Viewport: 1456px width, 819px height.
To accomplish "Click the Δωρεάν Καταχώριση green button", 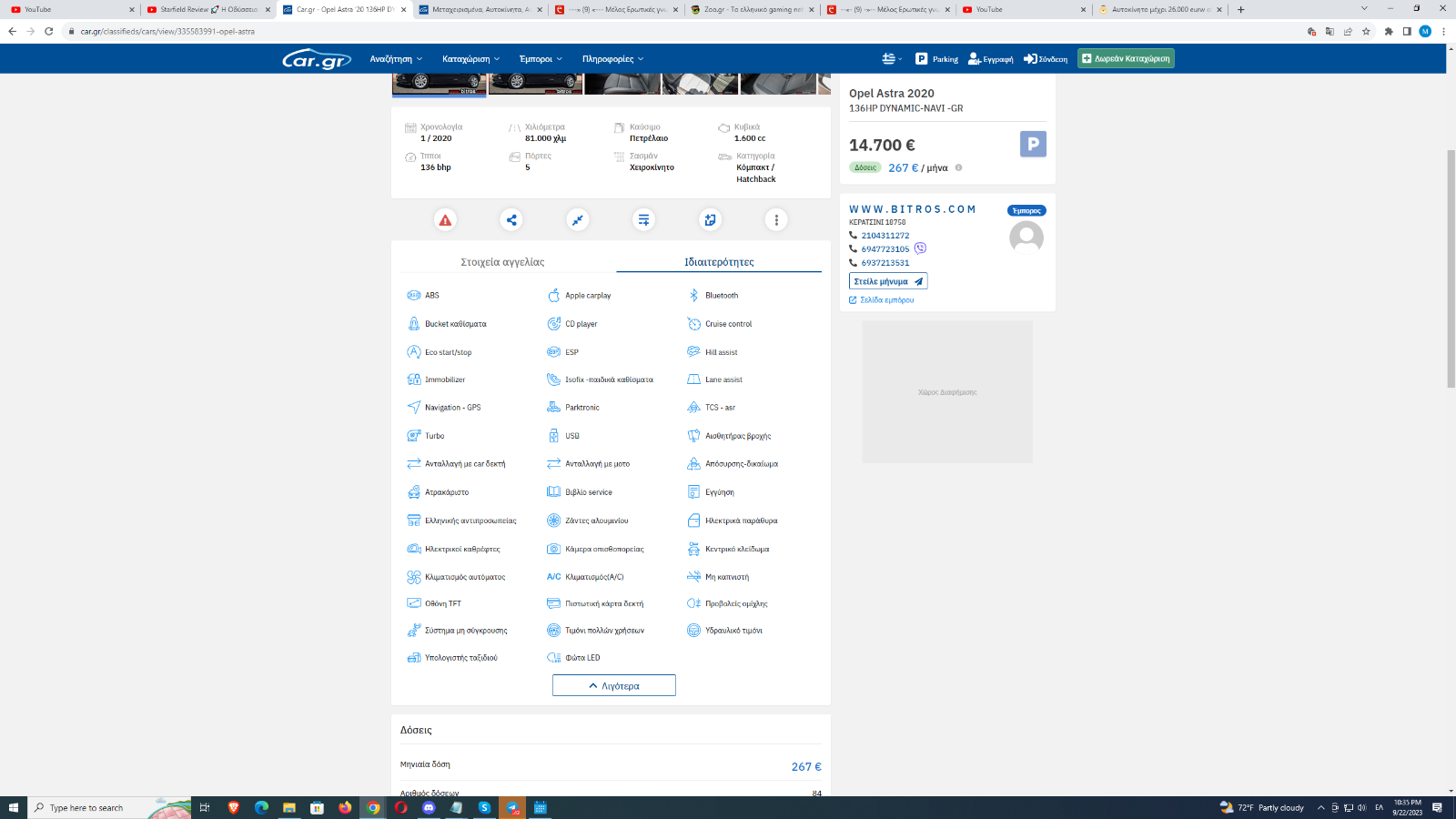I will click(1126, 58).
